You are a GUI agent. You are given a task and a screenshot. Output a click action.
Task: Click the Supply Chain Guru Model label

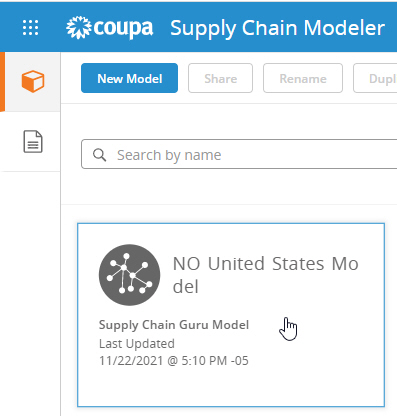174,325
